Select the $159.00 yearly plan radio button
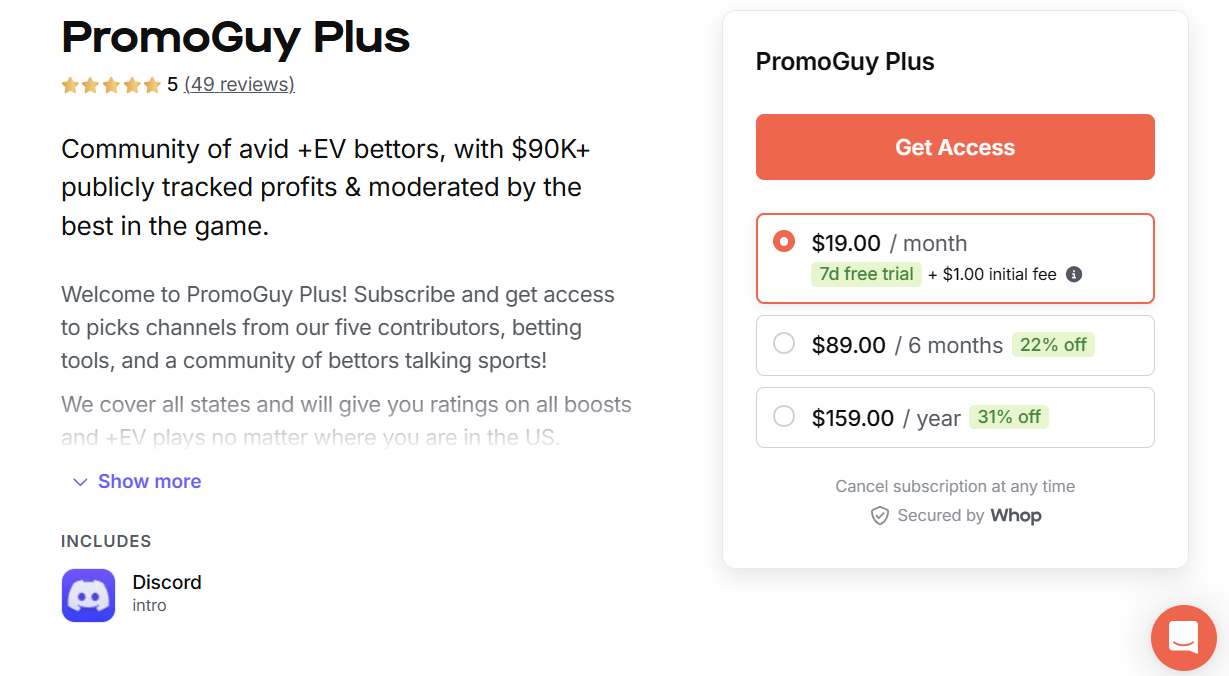Image resolution: width=1229 pixels, height=676 pixels. pos(784,417)
